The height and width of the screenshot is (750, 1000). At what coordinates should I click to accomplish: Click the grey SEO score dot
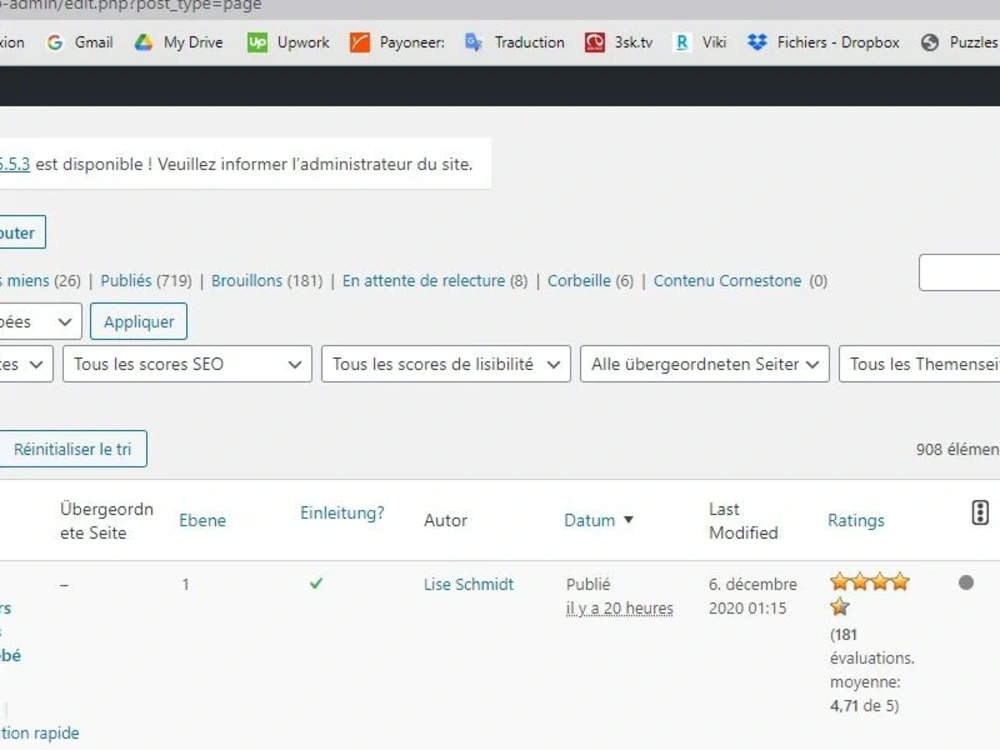[966, 582]
